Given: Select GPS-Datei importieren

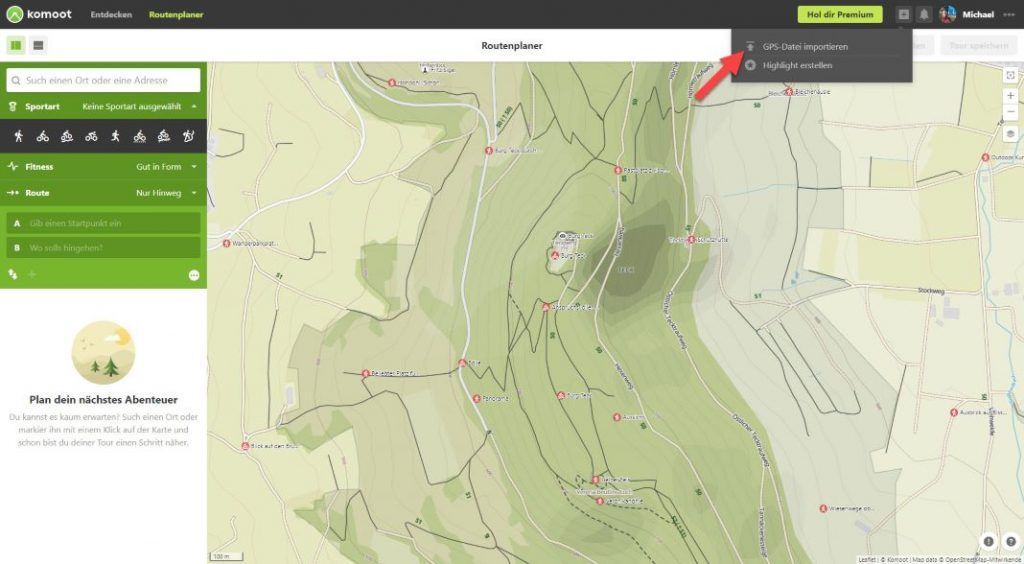Looking at the screenshot, I should pos(805,46).
